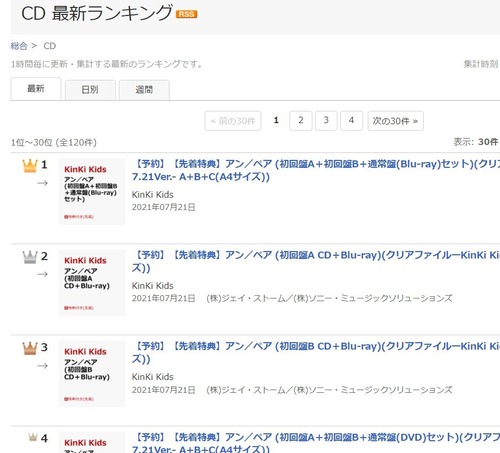This screenshot has height=453, width=500.
Task: Click the rank 1 release date 2021年07月21日
Action: pos(163,207)
